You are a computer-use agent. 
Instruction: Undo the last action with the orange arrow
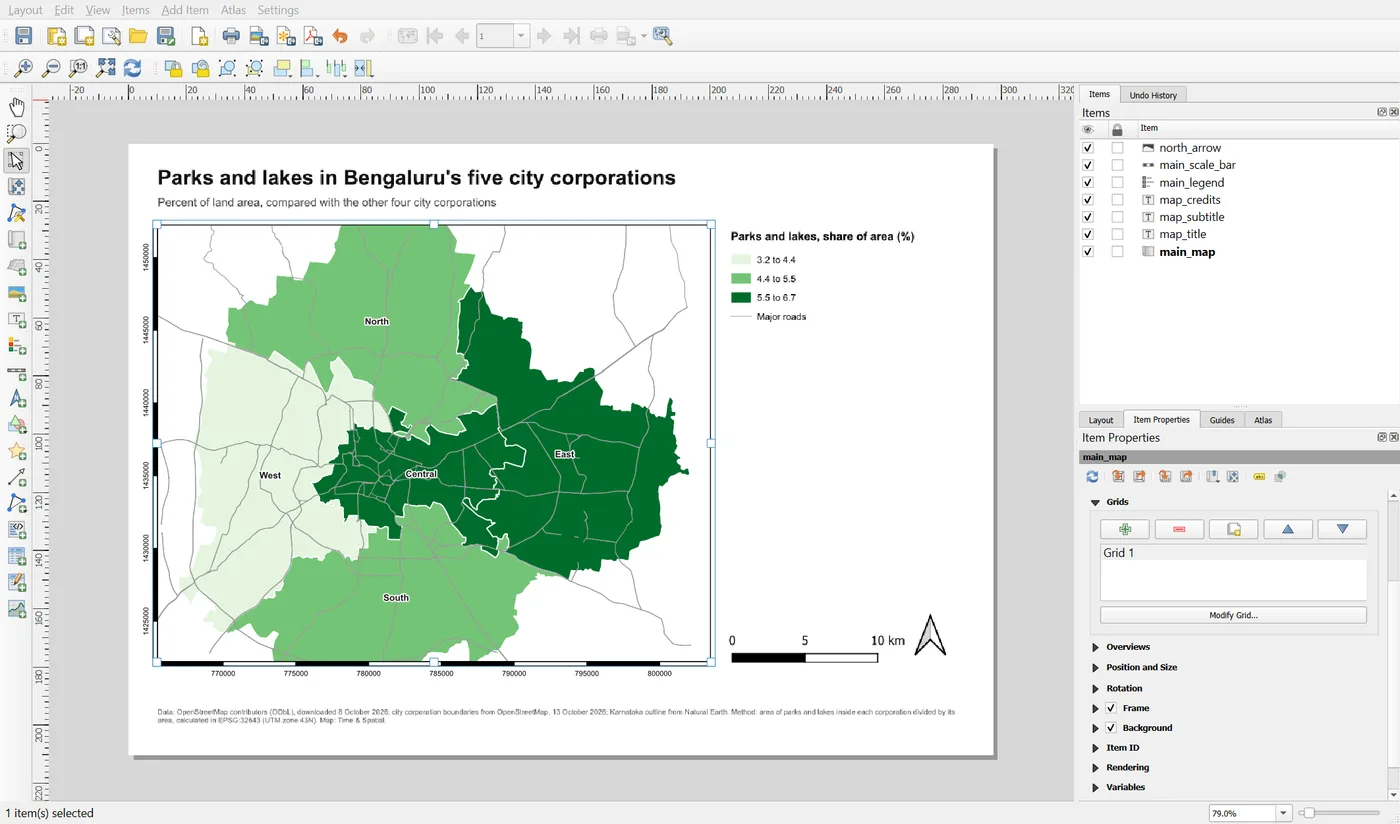pos(340,37)
